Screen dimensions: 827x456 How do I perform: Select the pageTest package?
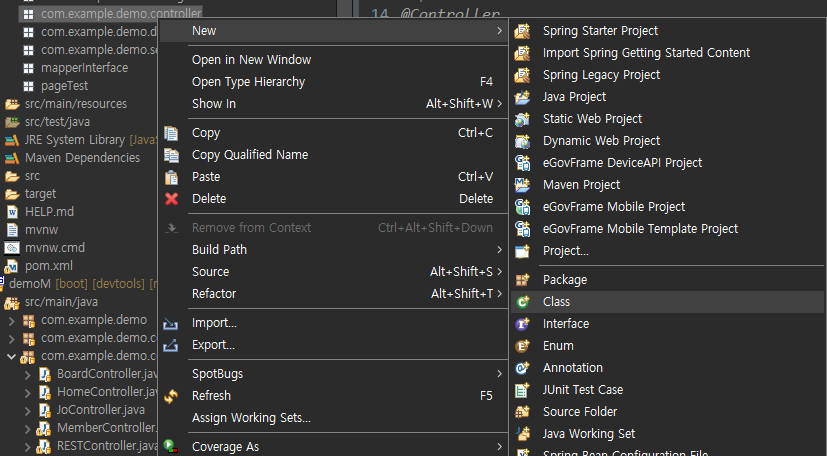pyautogui.click(x=64, y=86)
